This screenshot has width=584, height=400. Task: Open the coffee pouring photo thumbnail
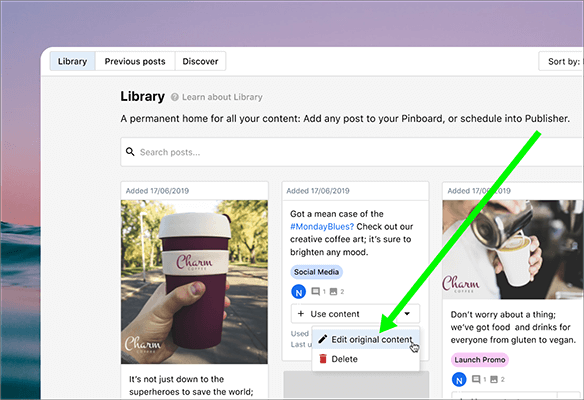(513, 250)
